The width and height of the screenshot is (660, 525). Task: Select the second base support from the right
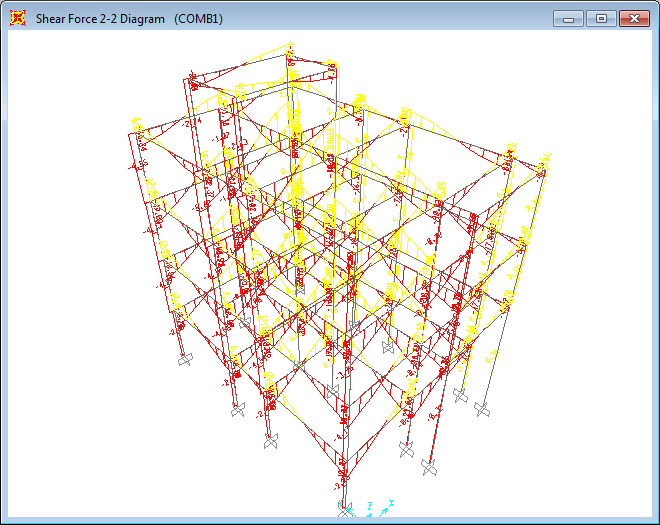tap(459, 396)
